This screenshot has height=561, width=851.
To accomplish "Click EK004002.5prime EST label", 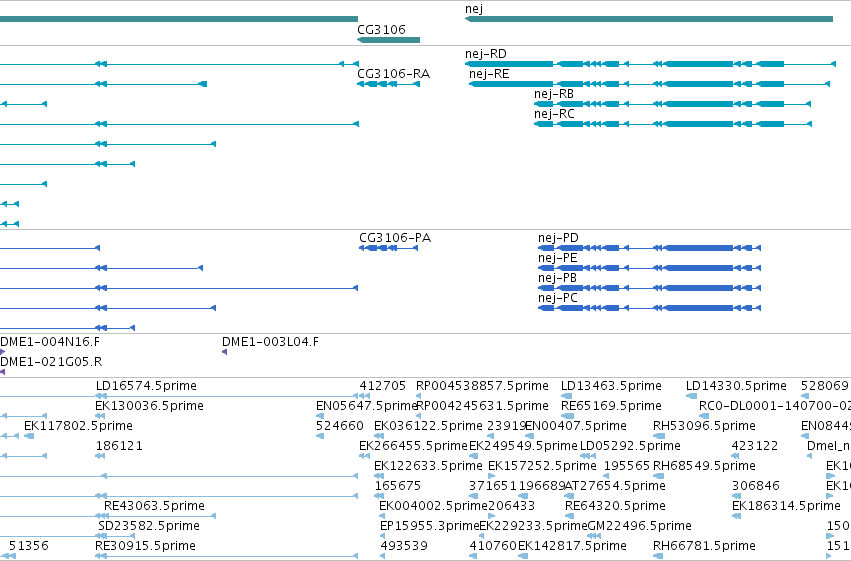I will click(x=433, y=506).
